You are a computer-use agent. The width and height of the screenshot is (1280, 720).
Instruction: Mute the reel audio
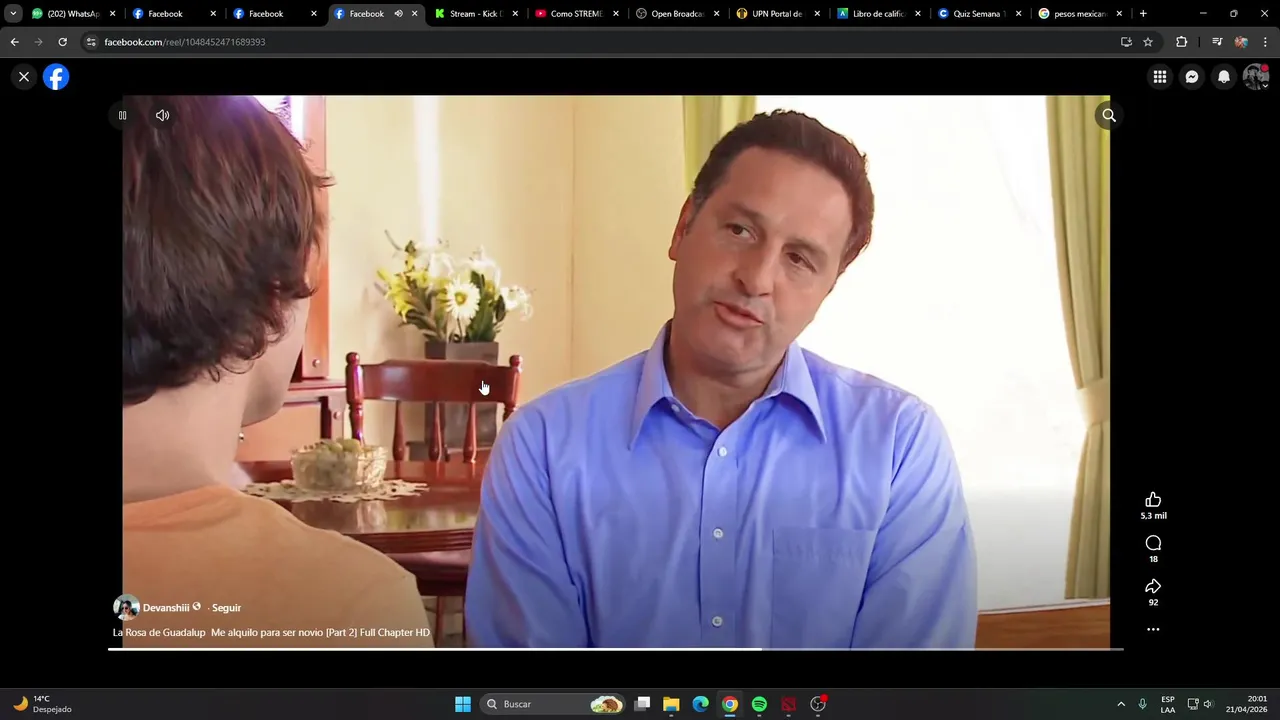(162, 115)
